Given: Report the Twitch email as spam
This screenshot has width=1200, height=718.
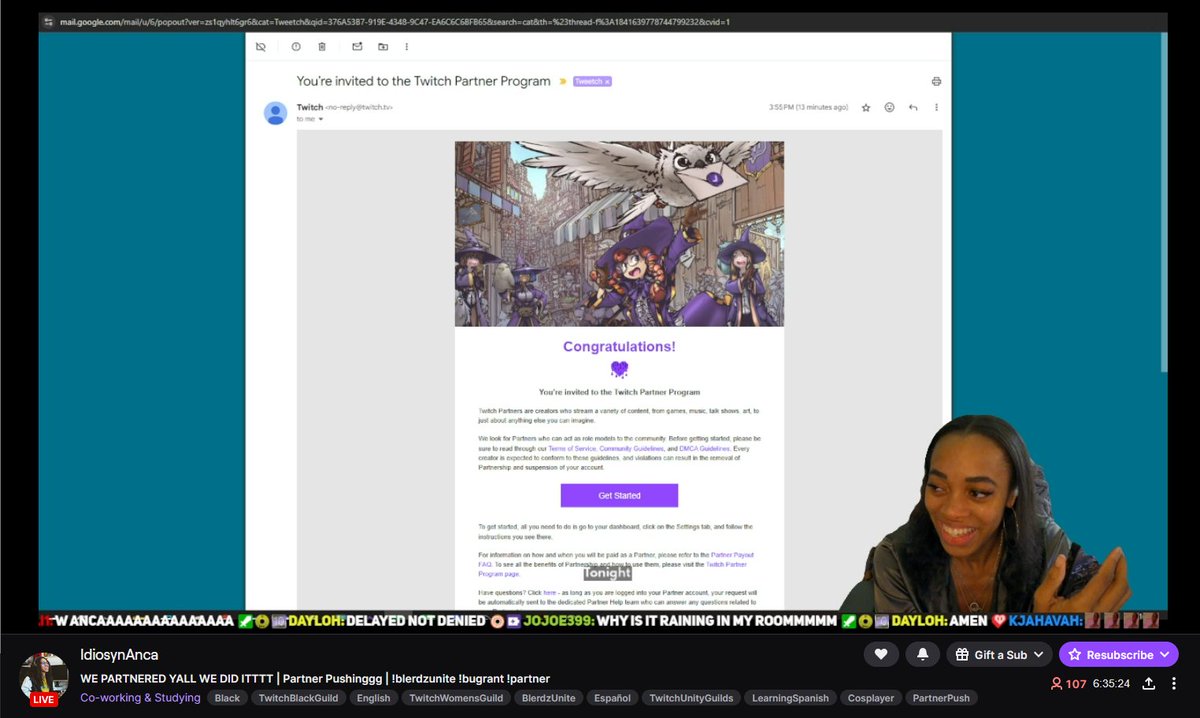Looking at the screenshot, I should point(296,46).
